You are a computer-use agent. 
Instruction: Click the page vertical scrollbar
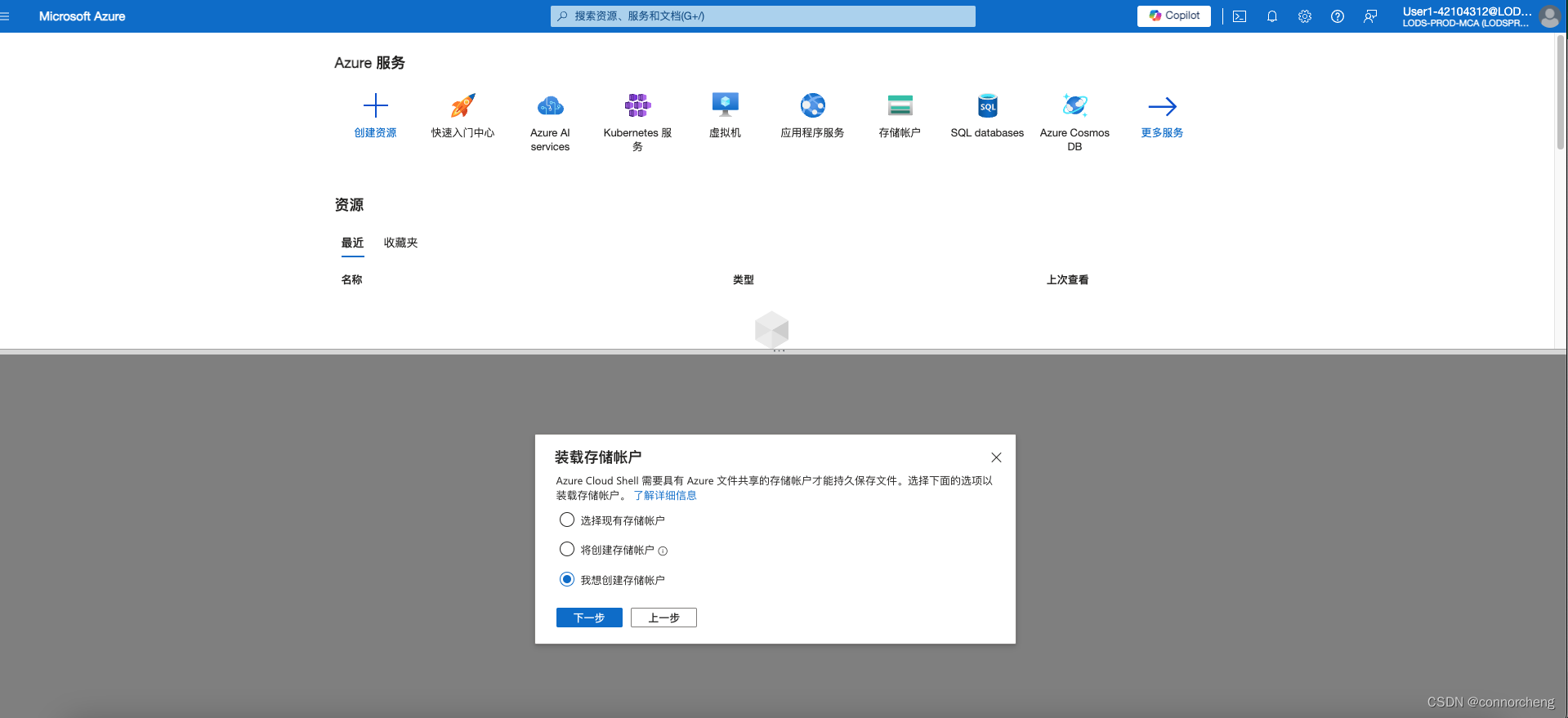1561,91
